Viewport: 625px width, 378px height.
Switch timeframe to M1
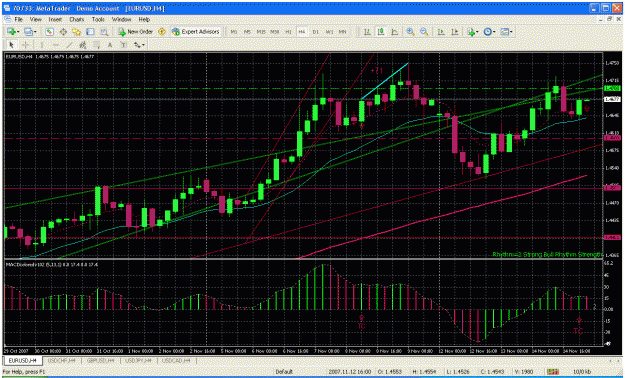[234, 32]
